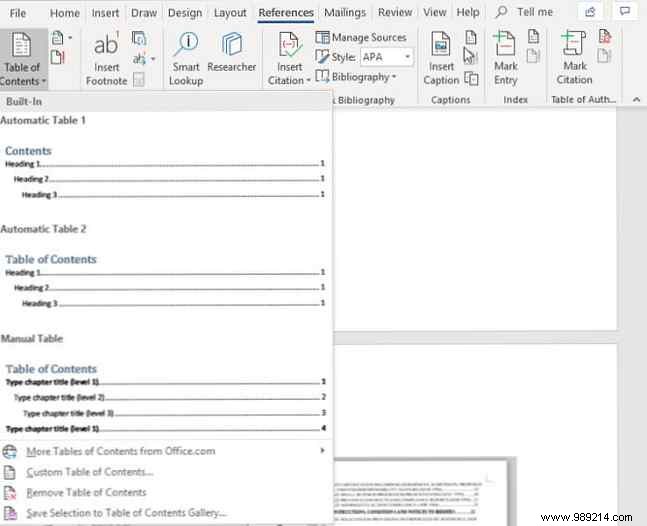Click the Update Table of Authorities icon
Viewport: 647px width, 526px height.
pos(604,56)
